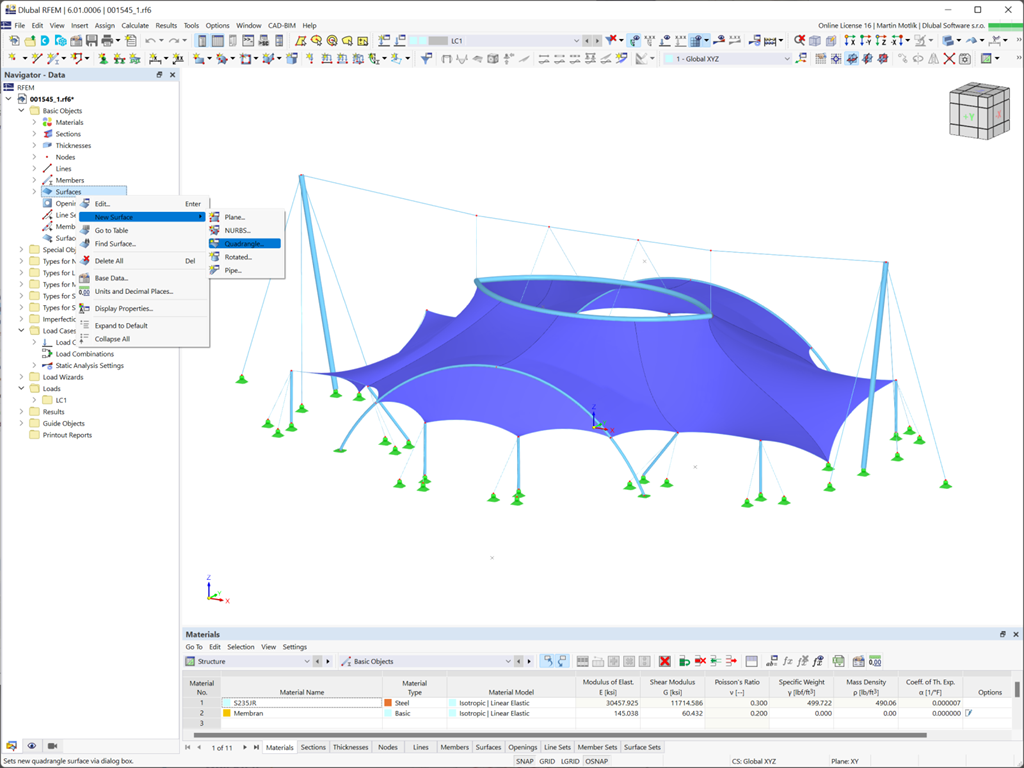Toggle the GRID status bar button
This screenshot has width=1024, height=768.
coord(547,761)
